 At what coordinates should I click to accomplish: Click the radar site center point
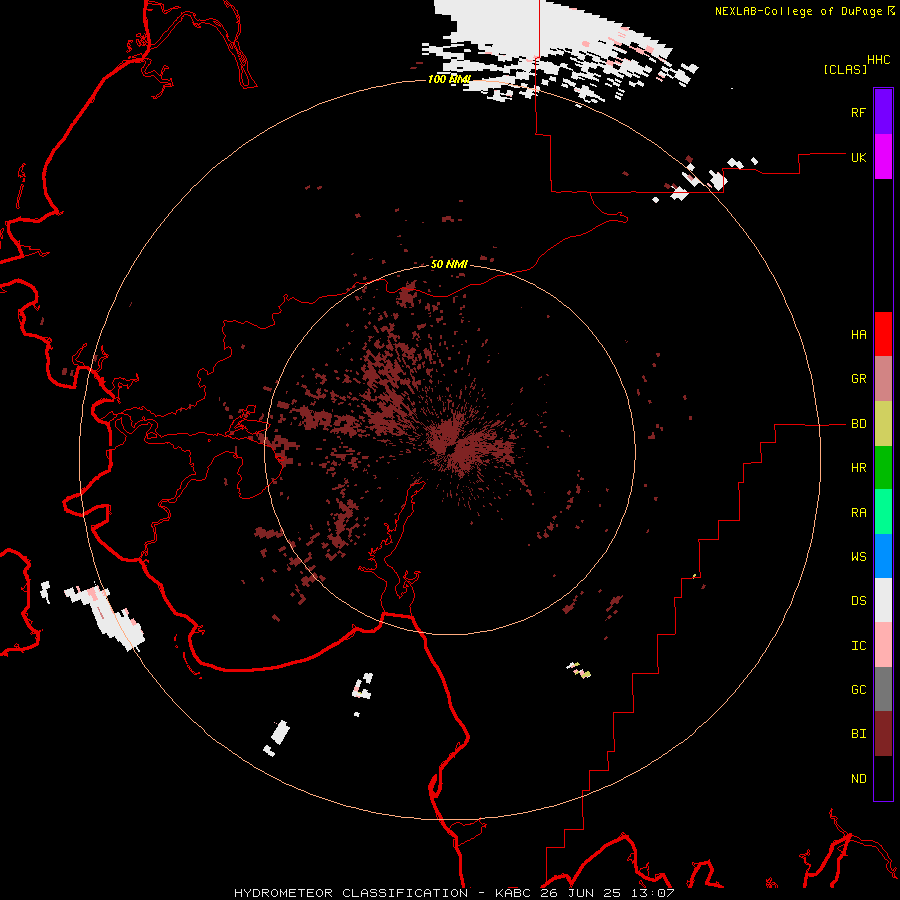pos(450,449)
